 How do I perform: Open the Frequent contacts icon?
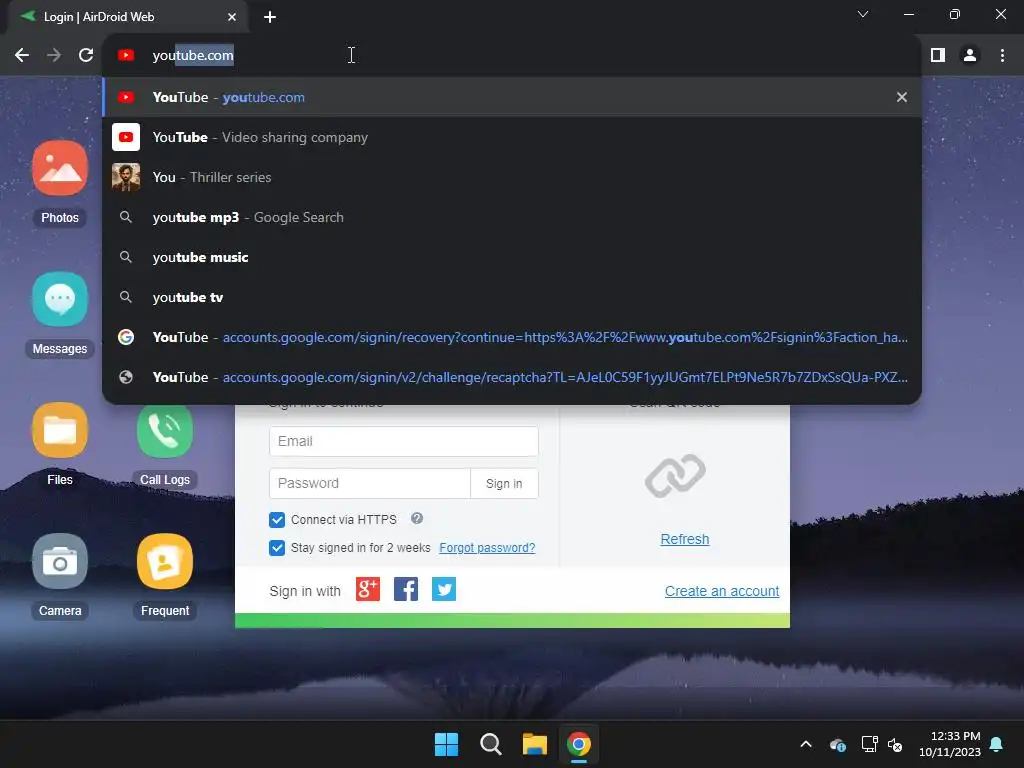tap(165, 561)
